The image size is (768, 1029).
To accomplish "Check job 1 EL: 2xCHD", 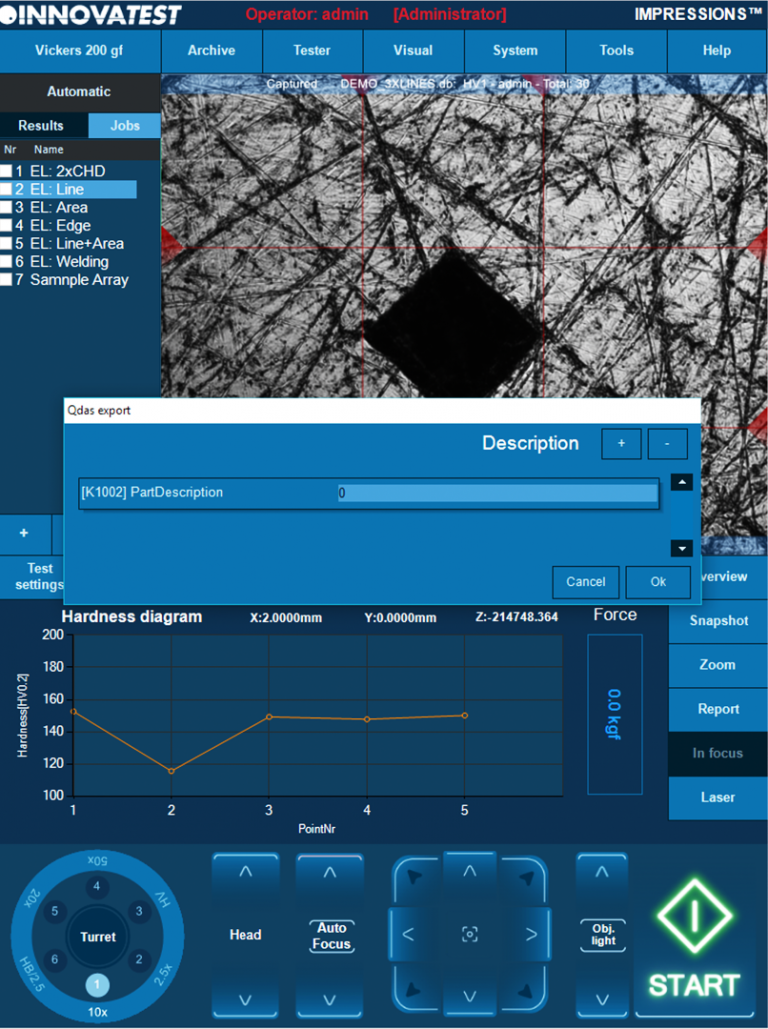I will [6, 171].
